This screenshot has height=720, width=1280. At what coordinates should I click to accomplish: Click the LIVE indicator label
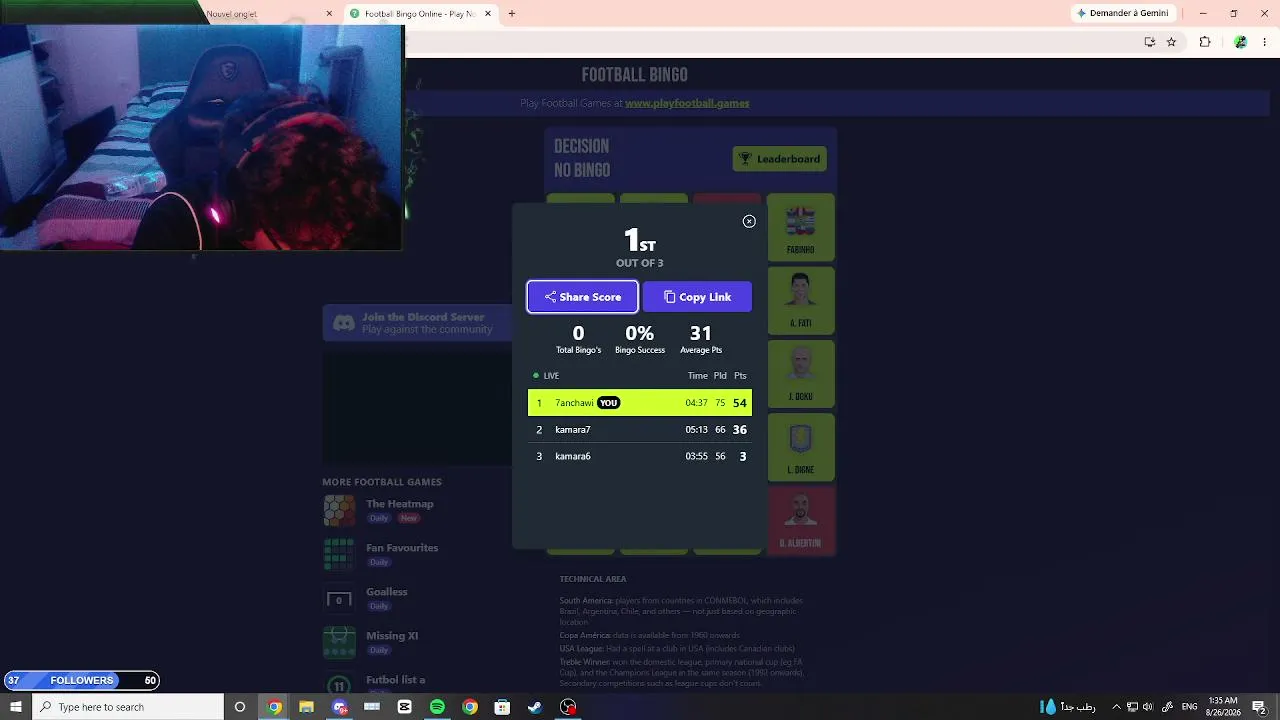coord(546,376)
